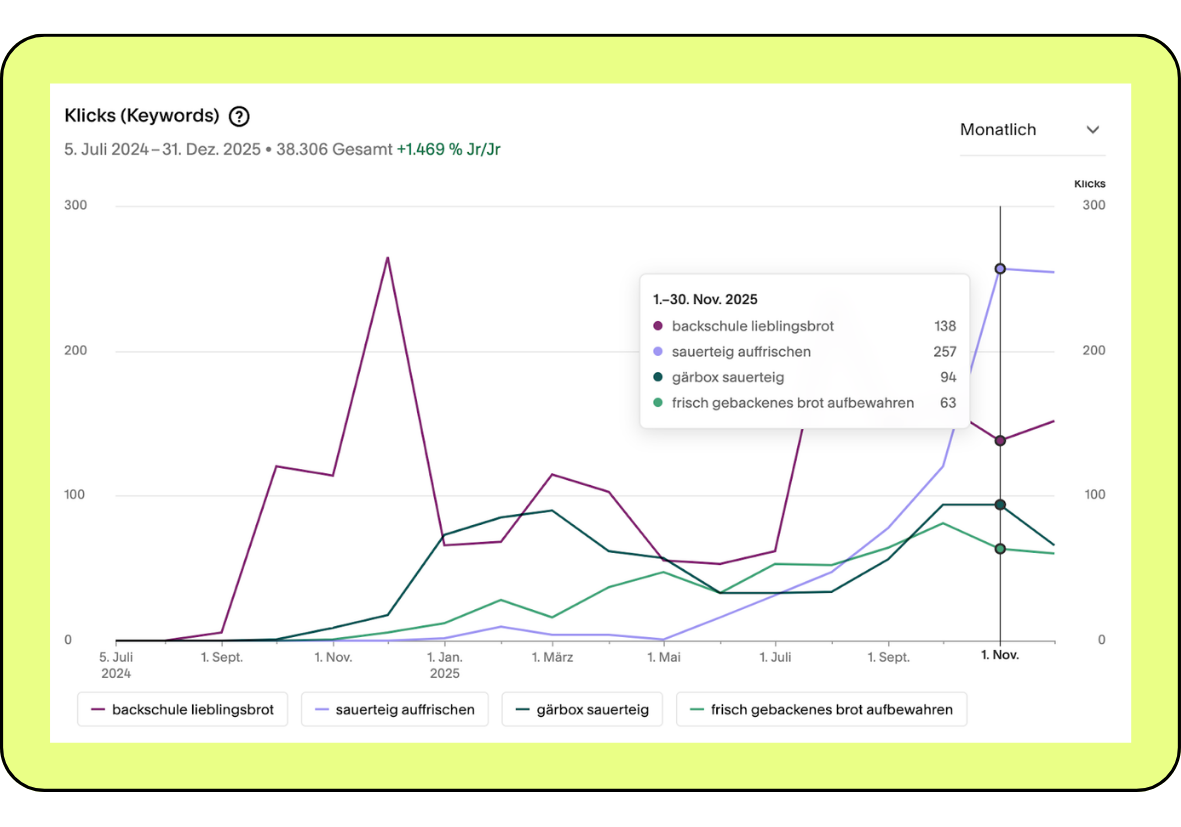Hide the sauerteig auffrischen series via its legend
Image resolution: width=1181 pixels, height=827 pixels.
(x=394, y=709)
